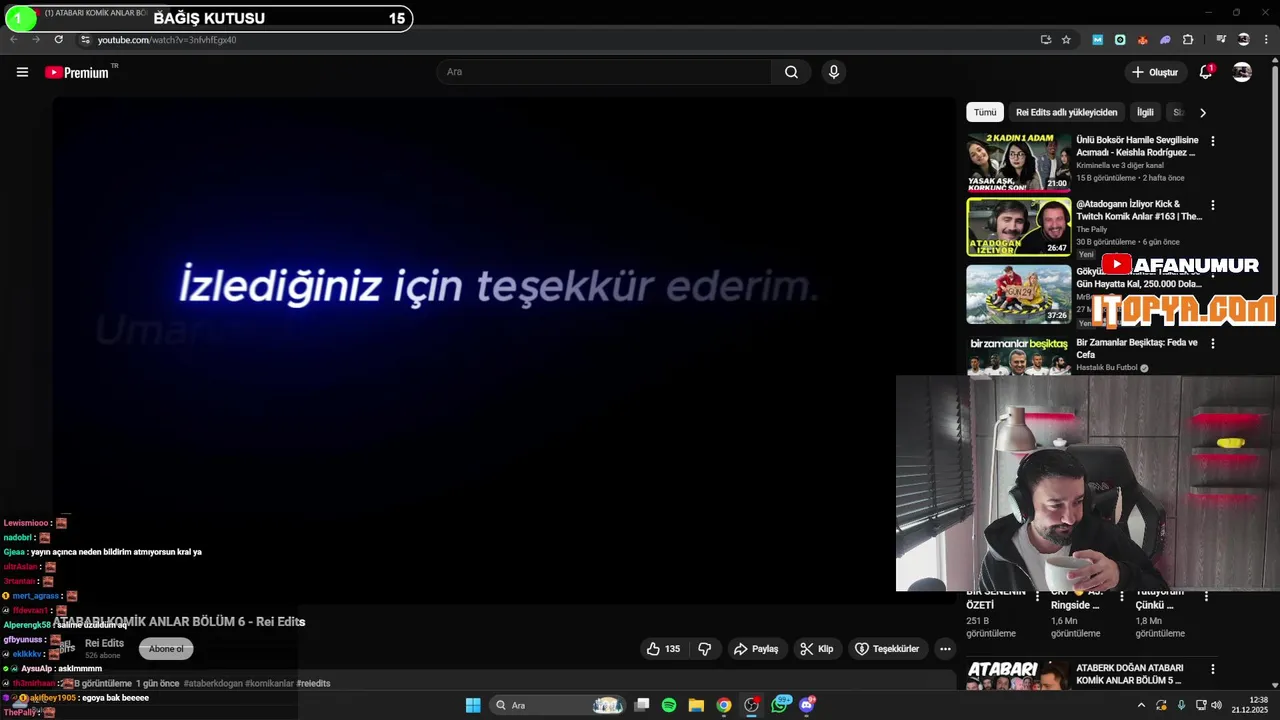Open Windows Start menu
Viewport: 1280px width, 720px height.
point(473,705)
